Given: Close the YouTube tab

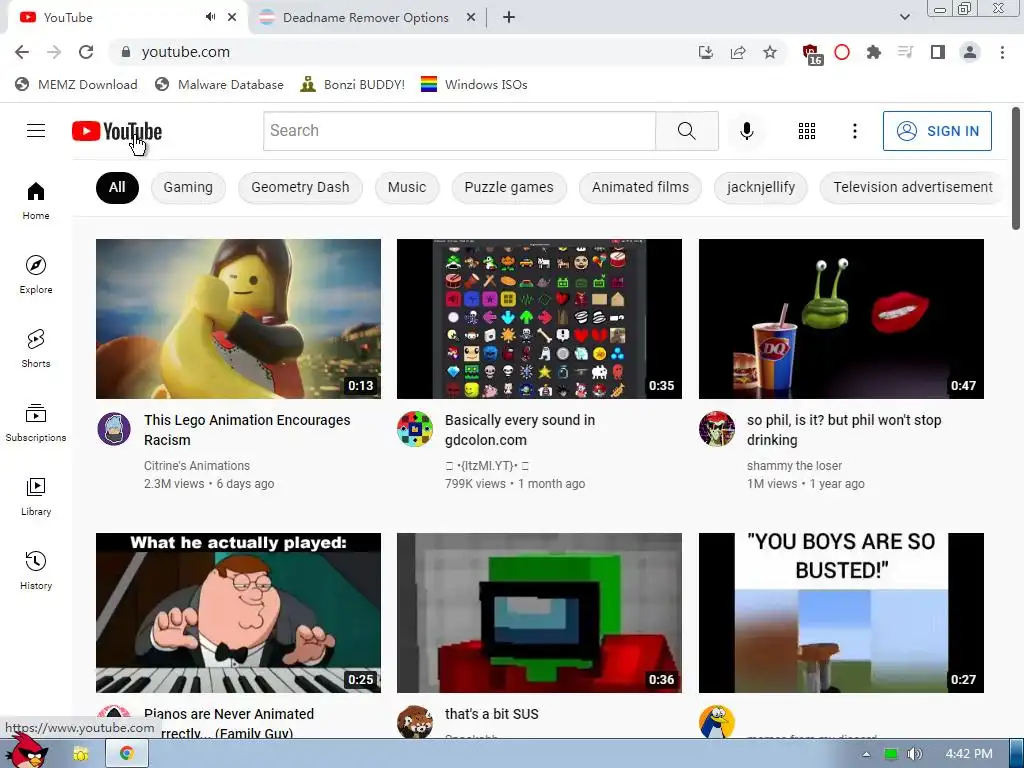Looking at the screenshot, I should point(232,18).
